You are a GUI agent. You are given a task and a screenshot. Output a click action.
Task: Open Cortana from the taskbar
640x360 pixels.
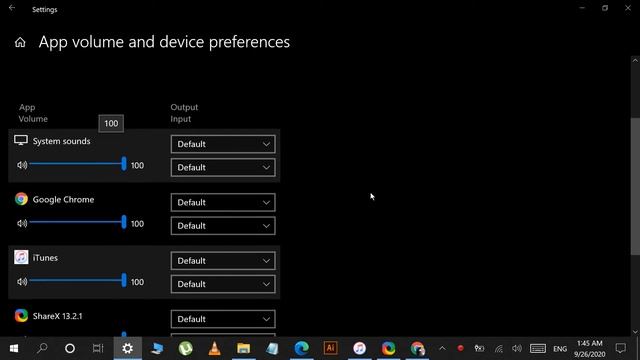point(70,348)
